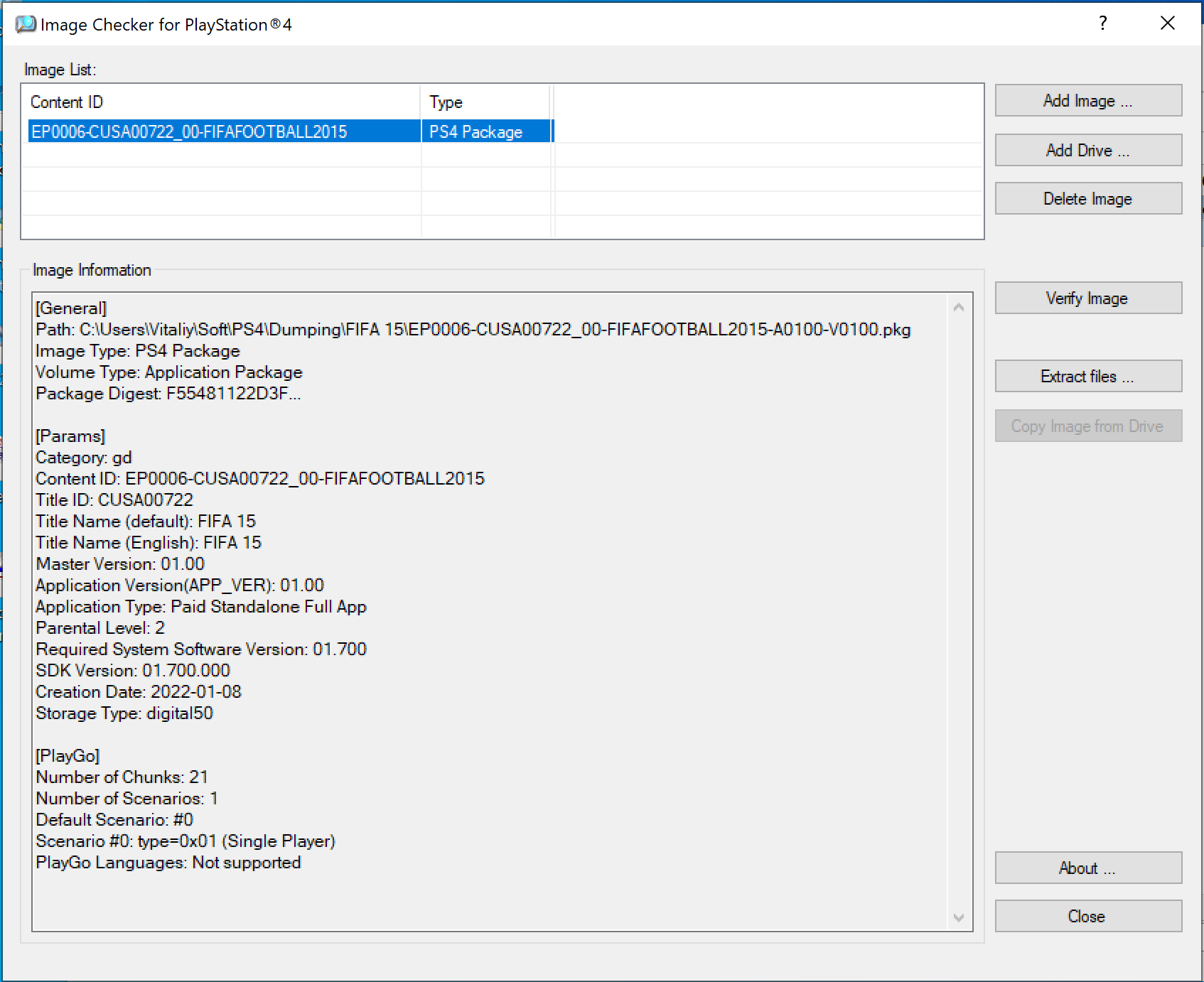Screen dimensions: 1204x982
Task: Click the Title Name (English): FIFA 15 line
Action: click(x=149, y=543)
